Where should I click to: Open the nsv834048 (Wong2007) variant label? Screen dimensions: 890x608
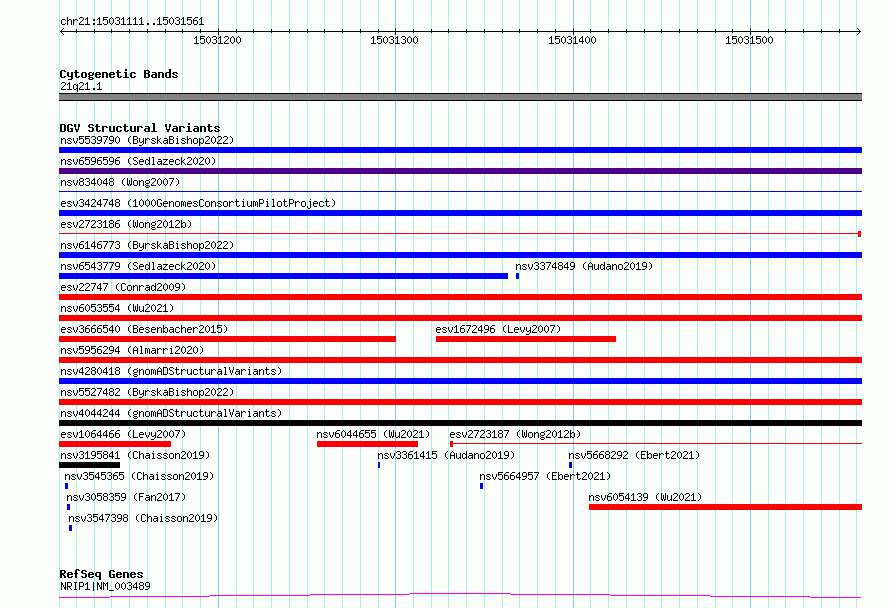(120, 182)
